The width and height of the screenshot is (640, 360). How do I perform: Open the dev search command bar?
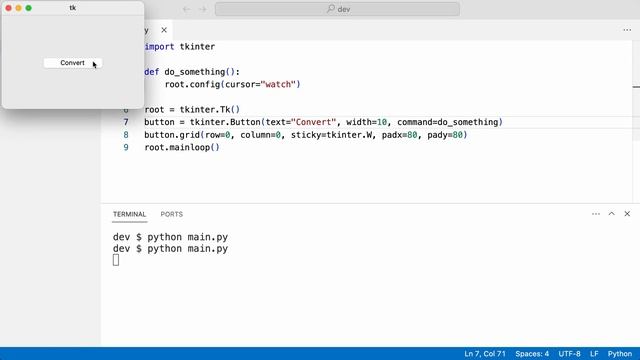coord(337,9)
